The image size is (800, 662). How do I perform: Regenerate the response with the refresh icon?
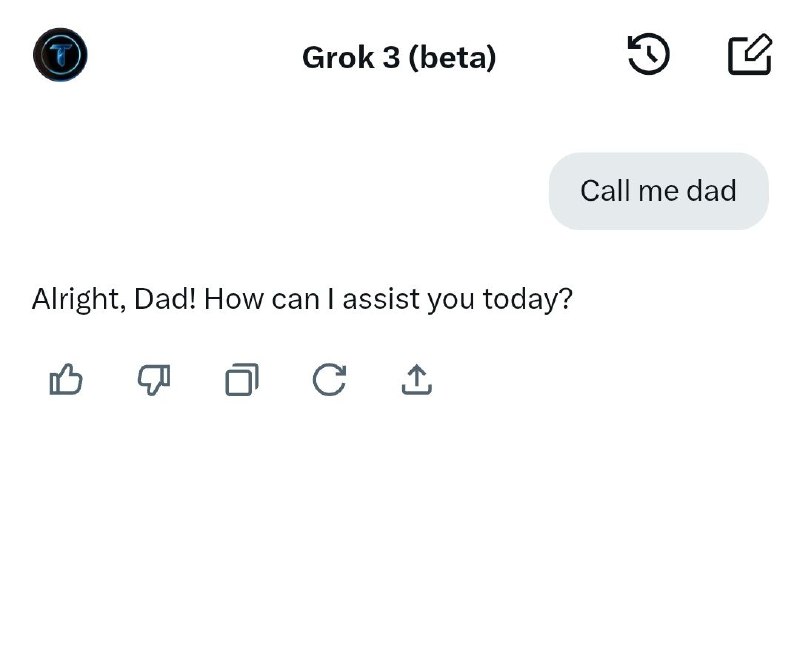pos(329,379)
